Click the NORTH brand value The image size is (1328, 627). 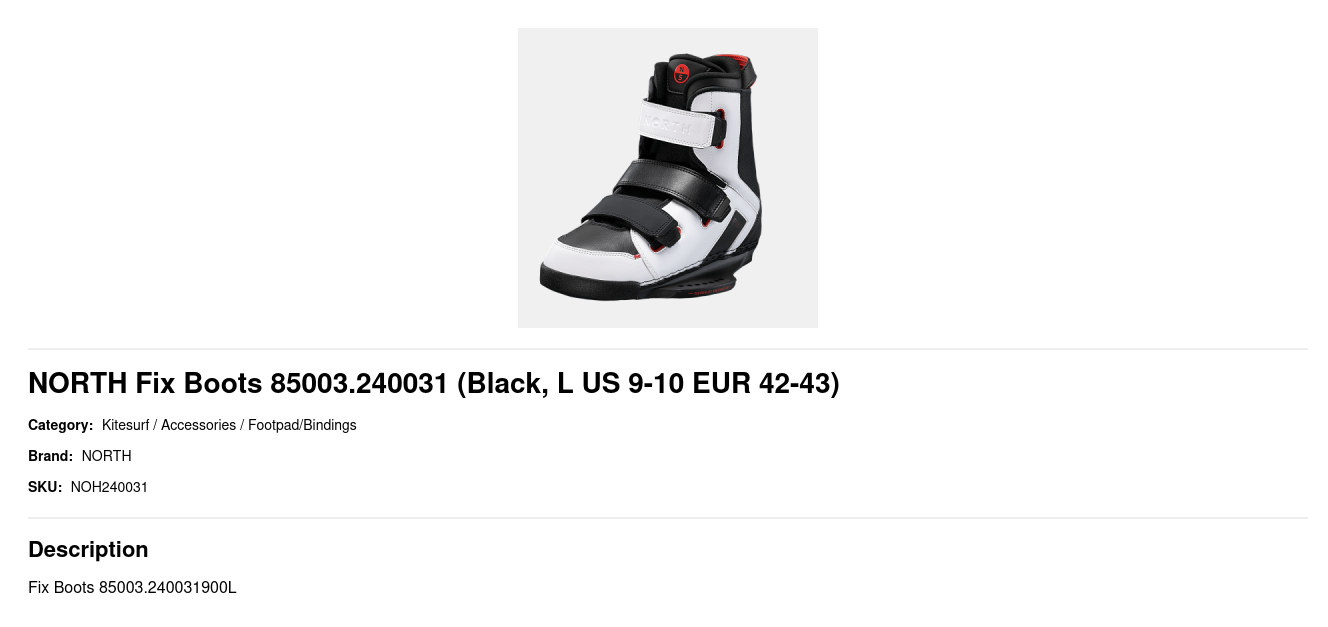point(106,456)
